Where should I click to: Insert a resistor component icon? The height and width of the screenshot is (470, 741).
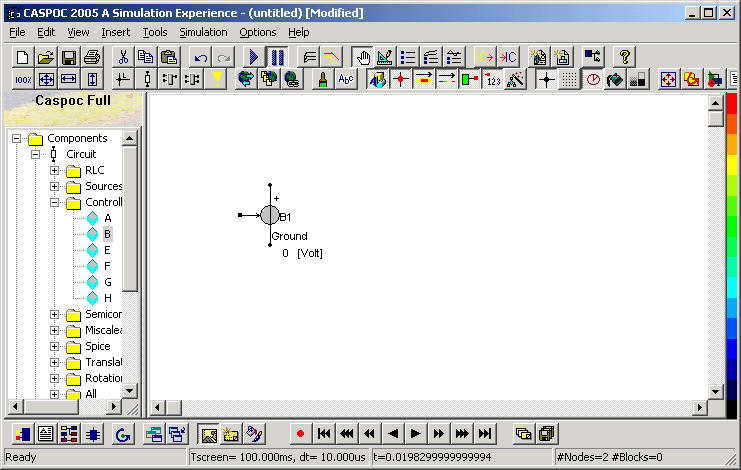click(147, 79)
